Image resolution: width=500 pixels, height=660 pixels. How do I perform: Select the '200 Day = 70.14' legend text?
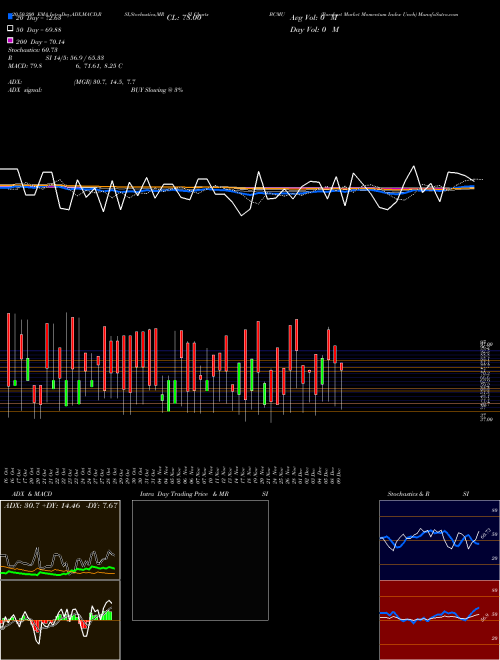40,41
